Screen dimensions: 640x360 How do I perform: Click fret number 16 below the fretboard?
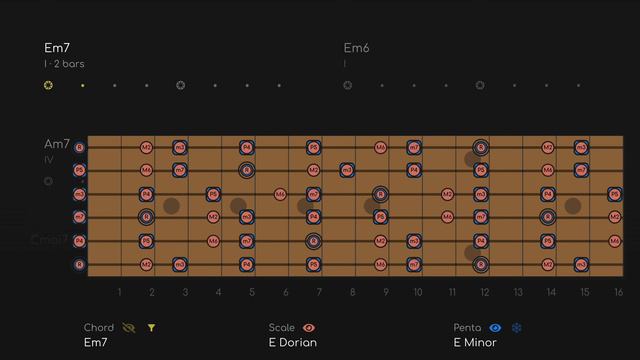click(x=618, y=292)
